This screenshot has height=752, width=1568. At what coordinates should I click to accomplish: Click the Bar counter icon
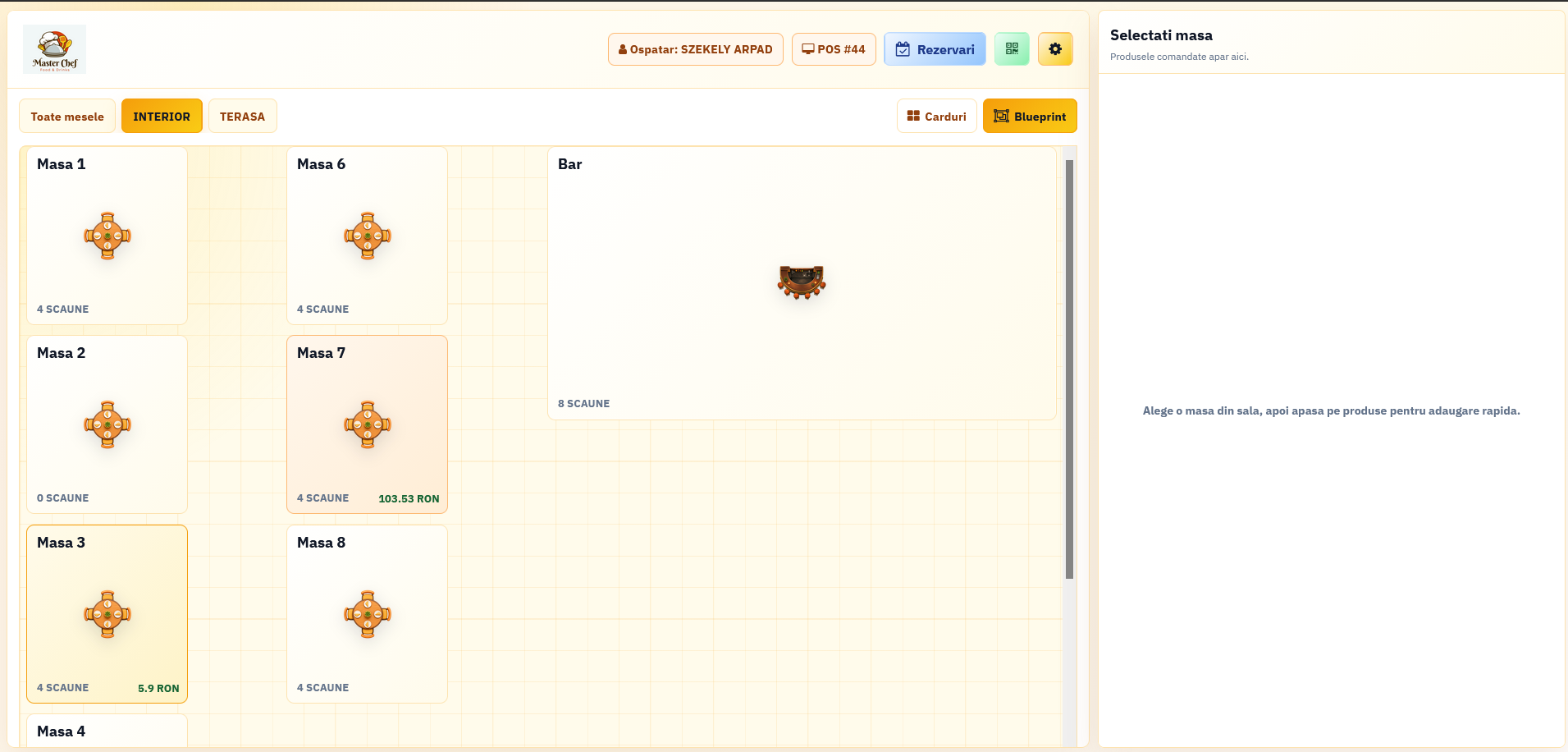coord(802,282)
